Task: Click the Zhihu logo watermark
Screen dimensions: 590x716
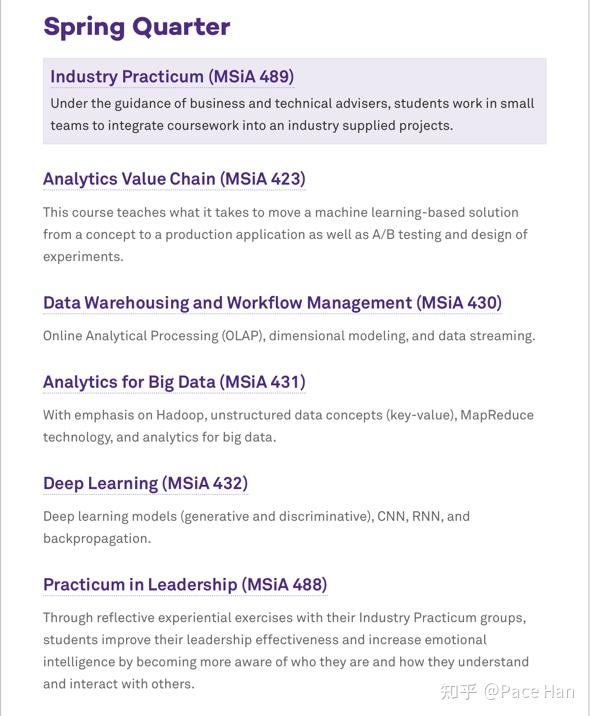Action: (458, 692)
